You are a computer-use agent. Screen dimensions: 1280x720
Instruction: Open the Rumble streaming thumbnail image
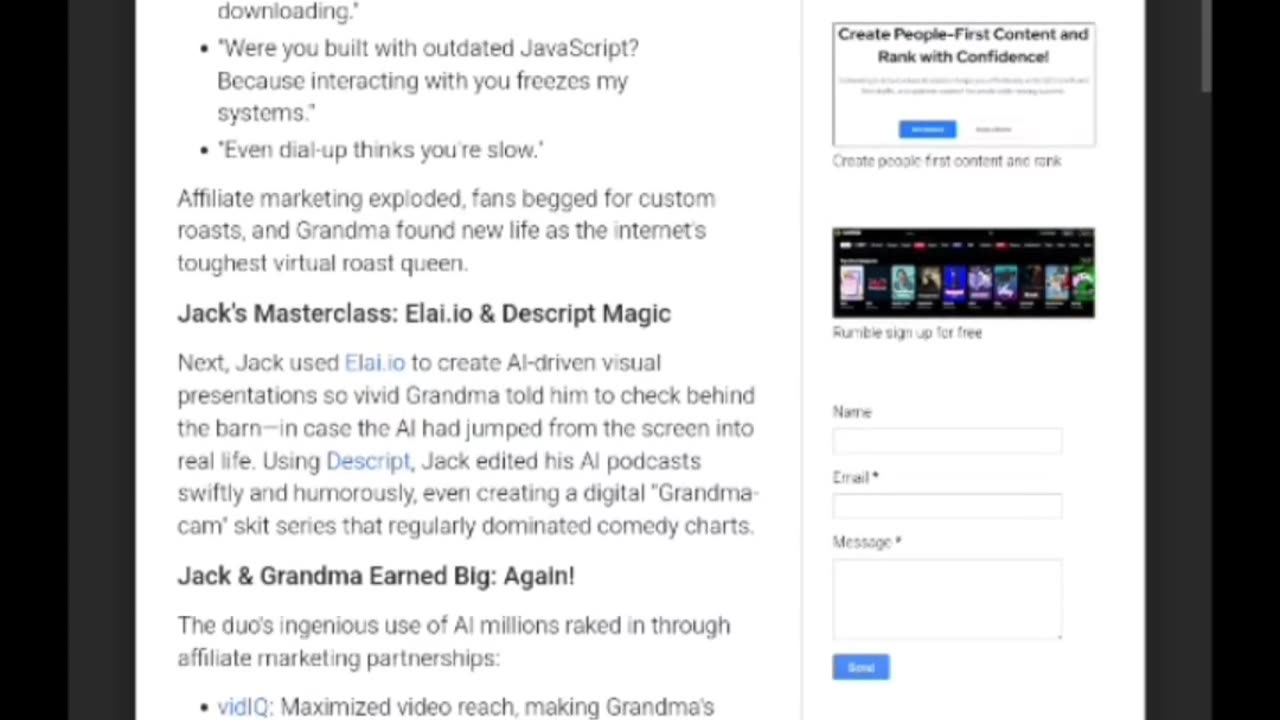click(963, 273)
